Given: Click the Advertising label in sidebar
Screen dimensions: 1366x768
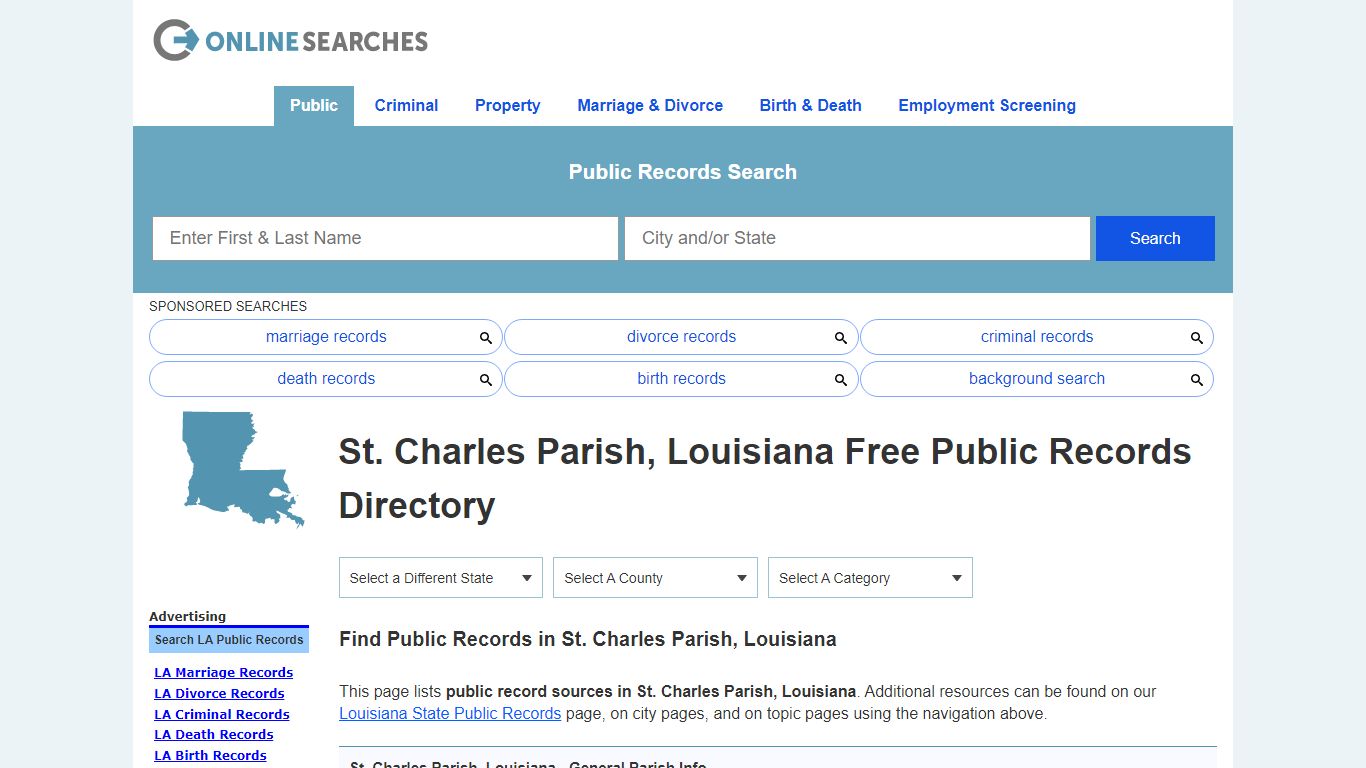Looking at the screenshot, I should 187,617.
